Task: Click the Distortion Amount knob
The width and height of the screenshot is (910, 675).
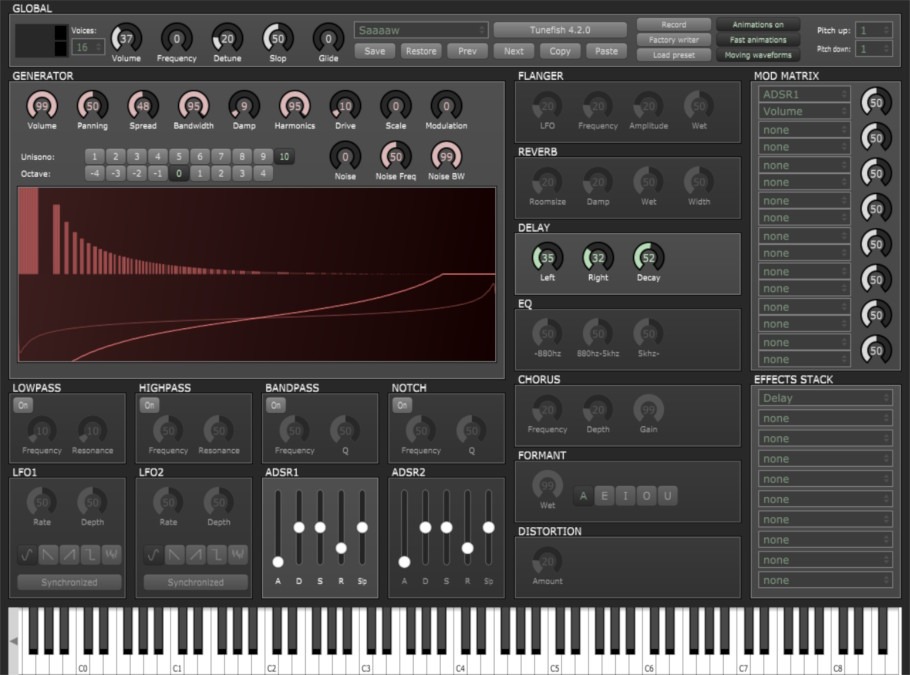Action: (547, 561)
